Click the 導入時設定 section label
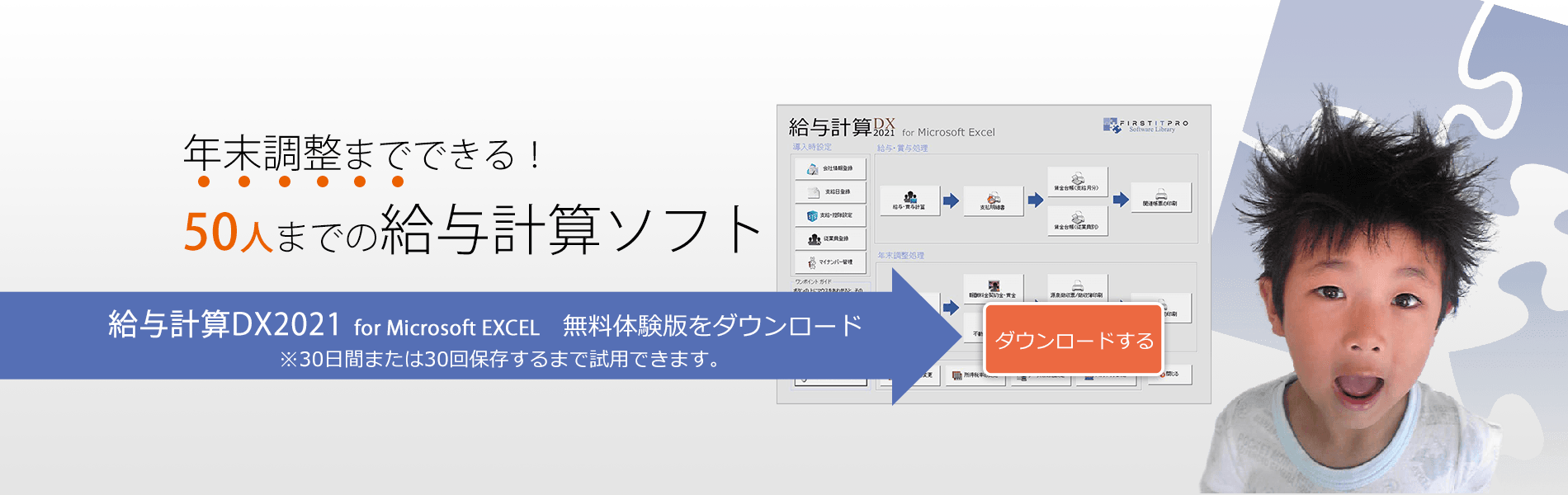Viewport: 1568px width, 495px height. pyautogui.click(x=812, y=147)
